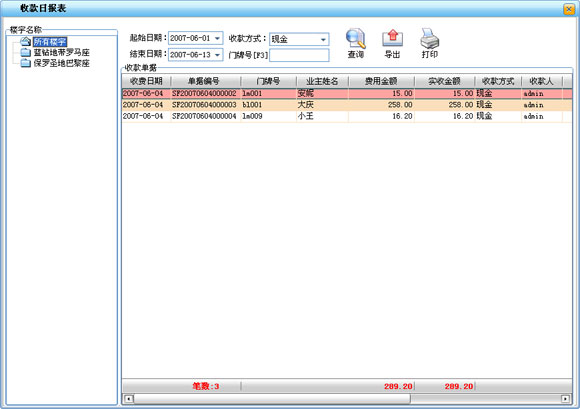580x409 pixels.
Task: Click the 蓝钻地带罗马座 folder icon
Action: click(x=26, y=52)
